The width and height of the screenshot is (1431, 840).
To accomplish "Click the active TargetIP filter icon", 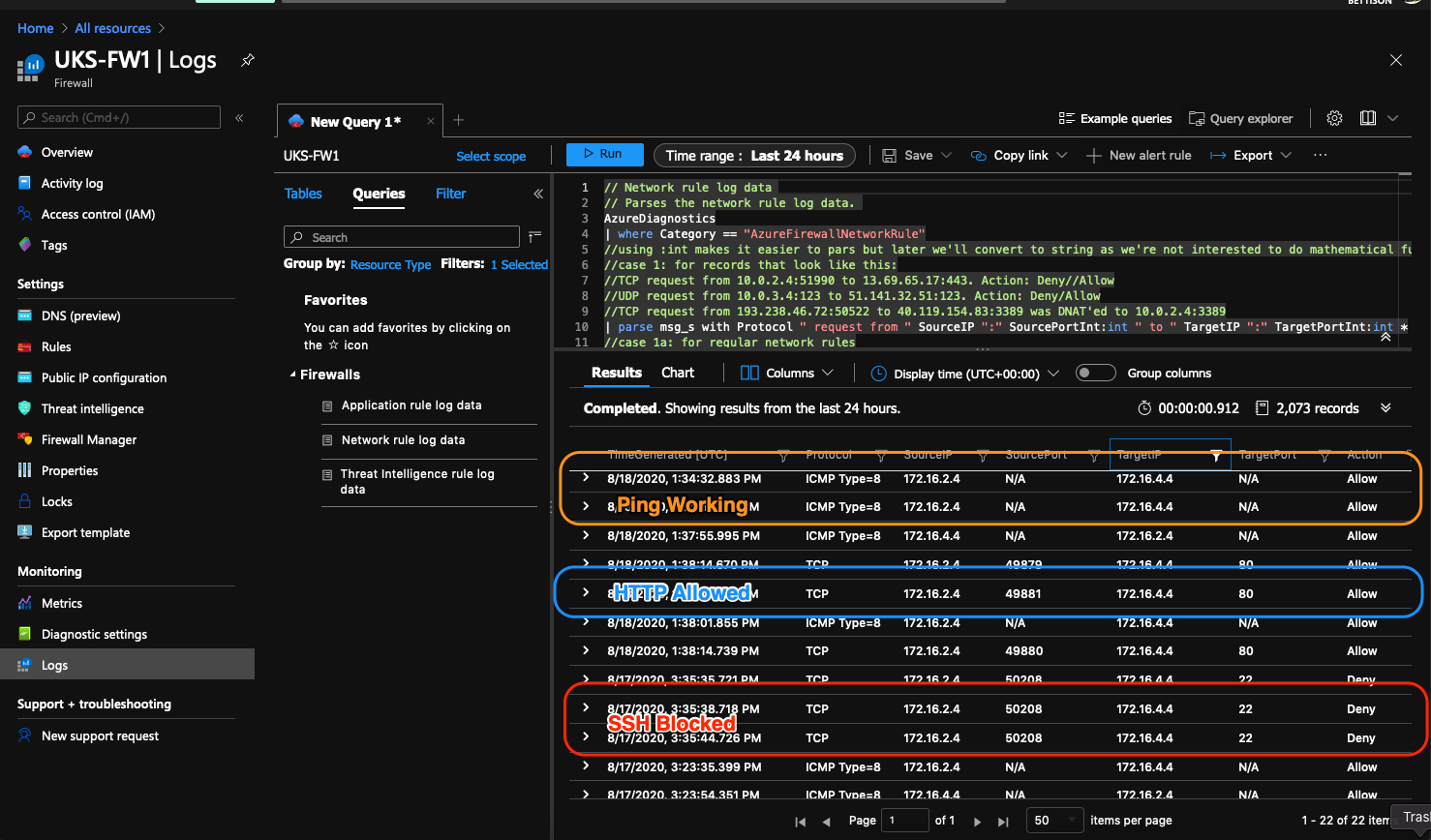I will (x=1216, y=455).
